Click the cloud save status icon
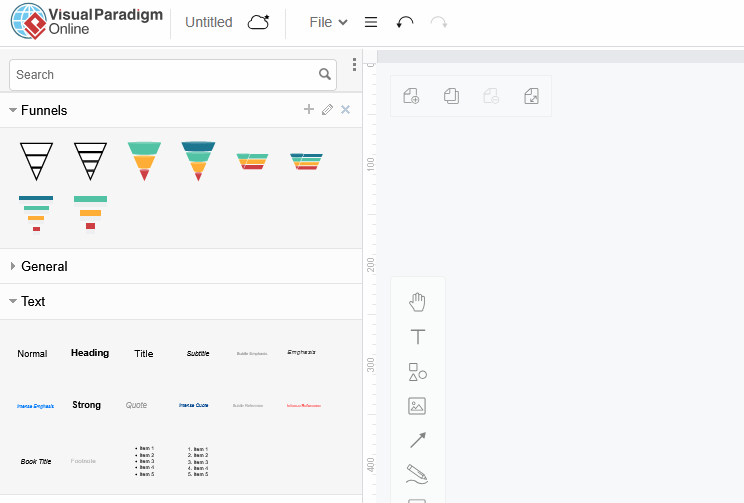The height and width of the screenshot is (503, 744). 259,22
